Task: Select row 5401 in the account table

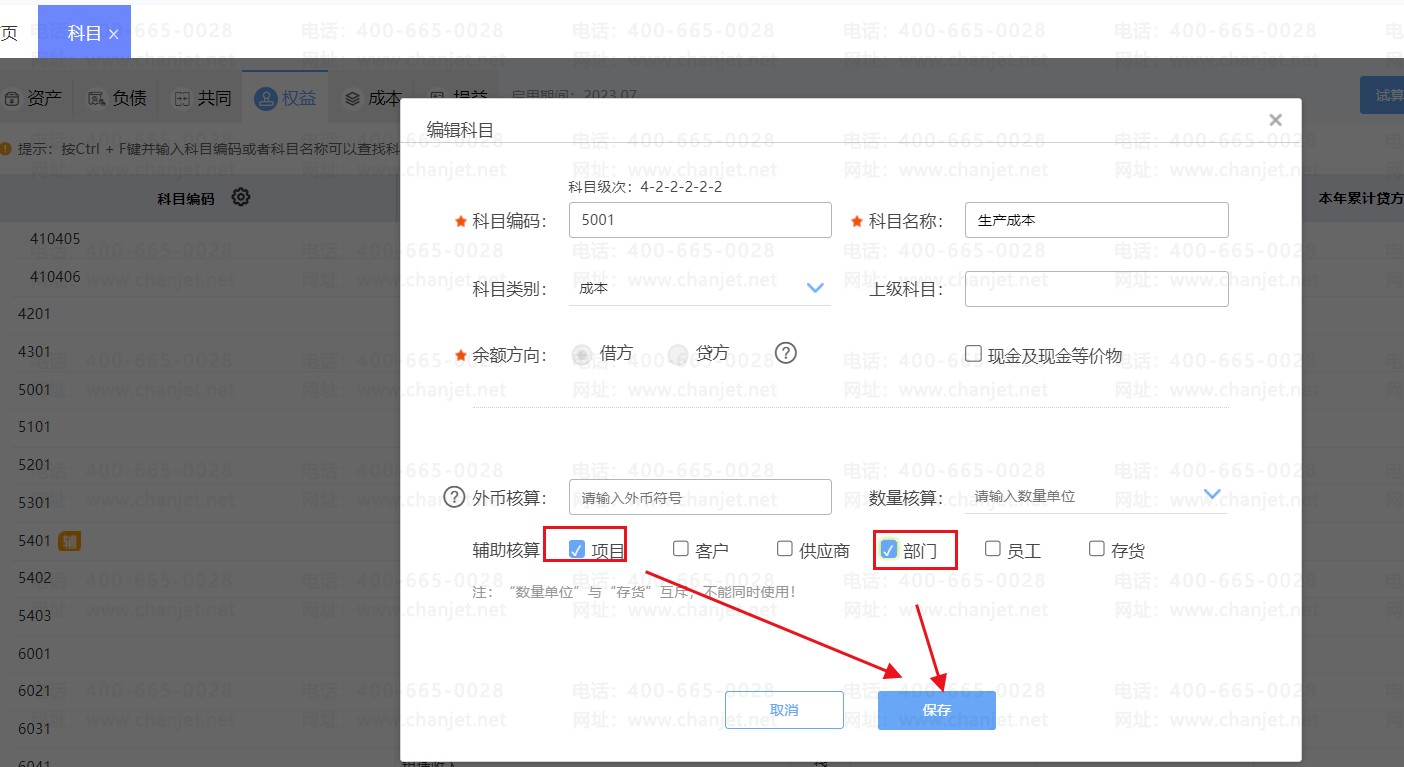Action: pyautogui.click(x=200, y=541)
